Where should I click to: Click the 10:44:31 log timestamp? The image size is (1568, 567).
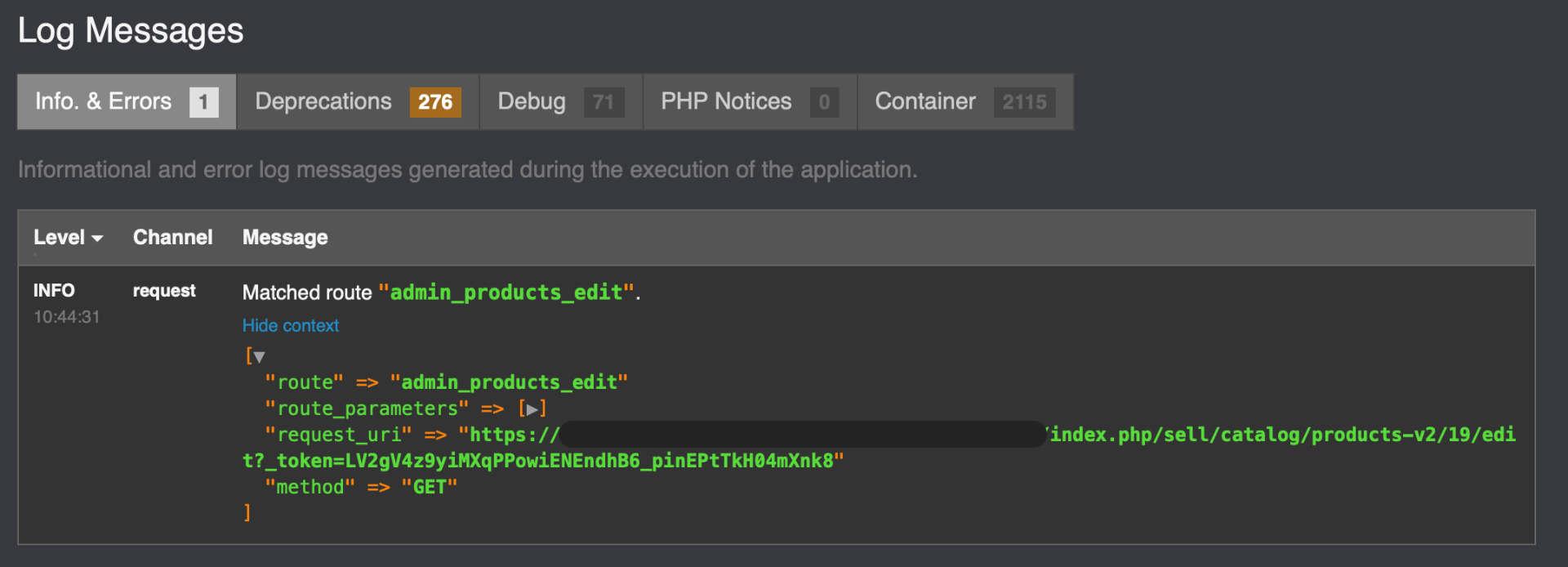[66, 317]
